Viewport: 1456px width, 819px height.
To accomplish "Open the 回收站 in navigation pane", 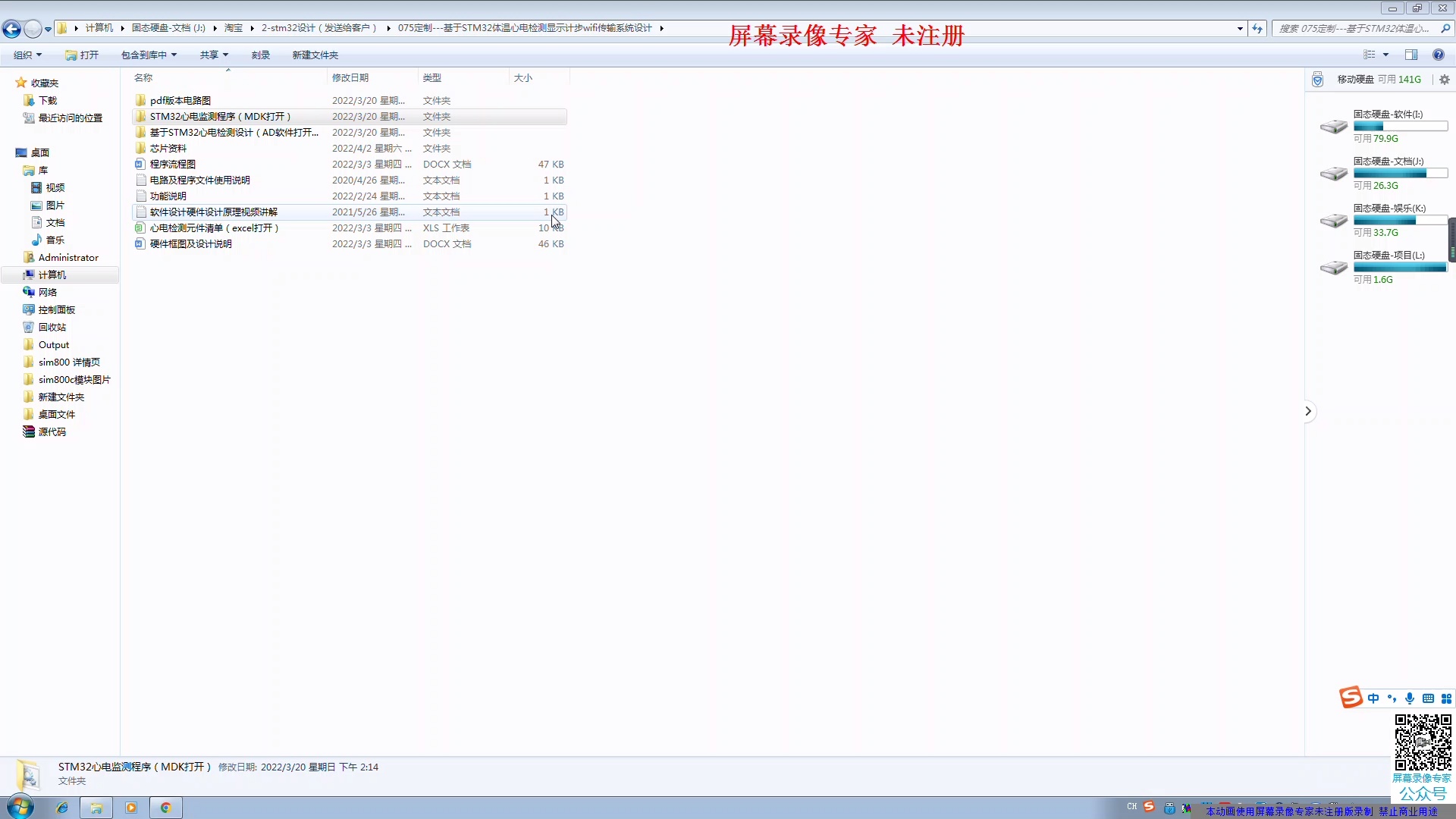I will coord(52,327).
